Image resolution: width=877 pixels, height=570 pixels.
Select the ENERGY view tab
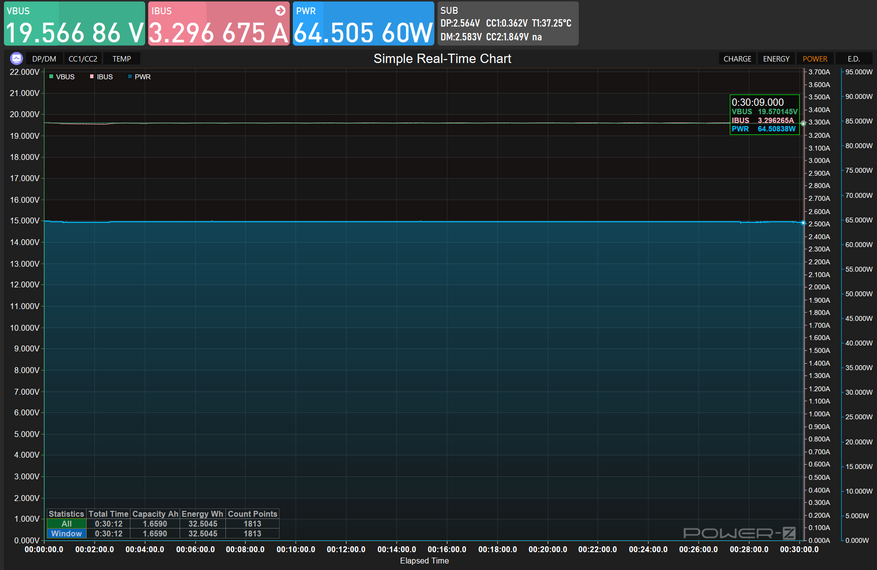[x=776, y=59]
